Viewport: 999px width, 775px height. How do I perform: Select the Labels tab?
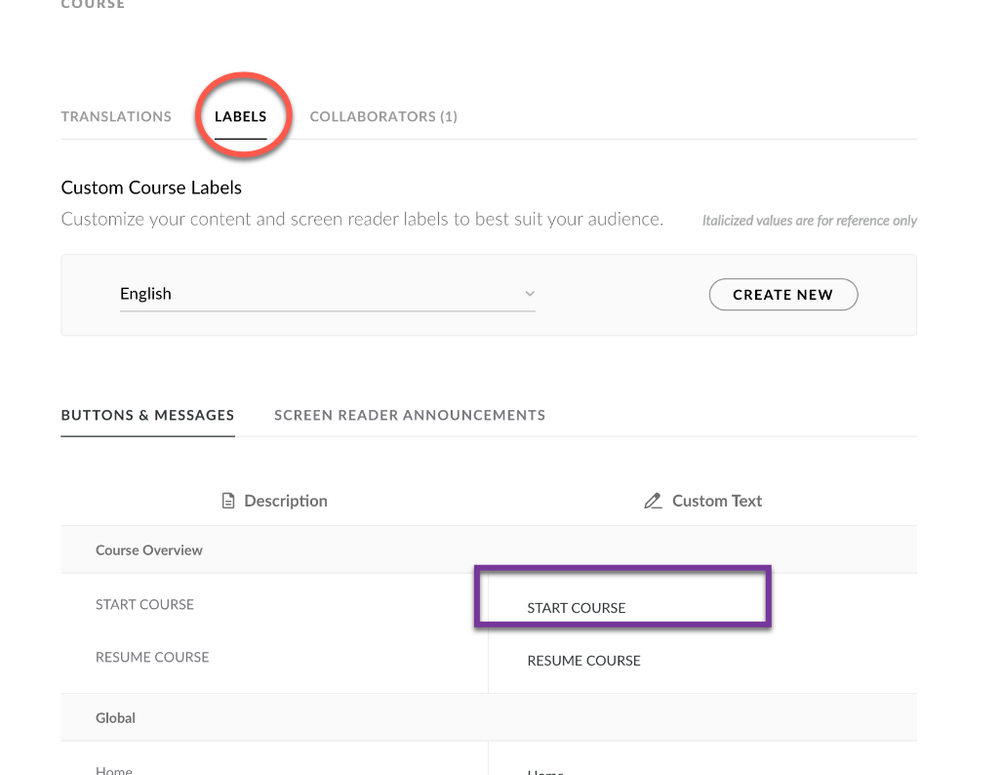tap(241, 117)
